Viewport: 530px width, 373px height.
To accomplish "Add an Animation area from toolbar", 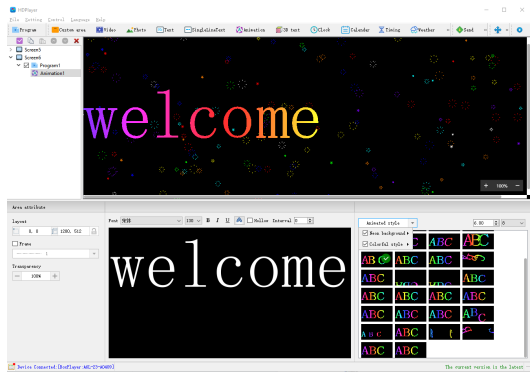I will coord(250,30).
